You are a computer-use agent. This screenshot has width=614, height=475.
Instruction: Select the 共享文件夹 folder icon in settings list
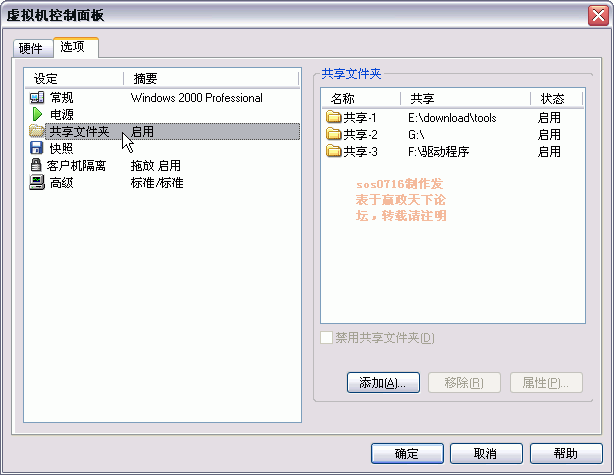pos(37,132)
